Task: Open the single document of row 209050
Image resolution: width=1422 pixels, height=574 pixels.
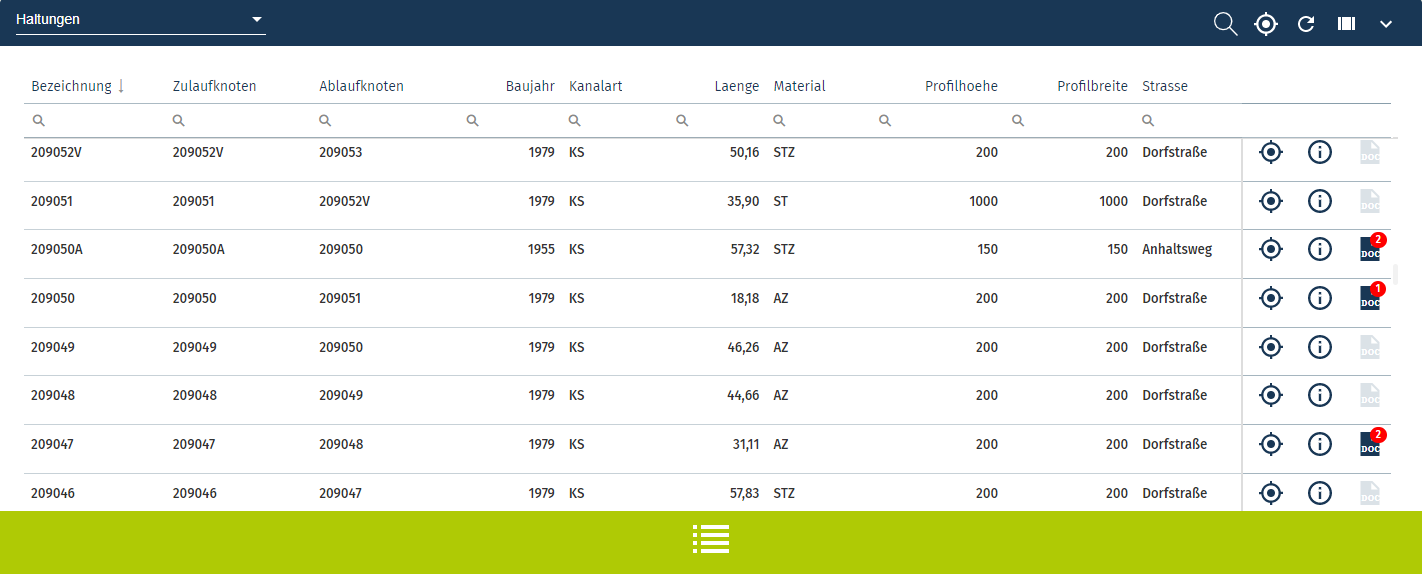Action: tap(1370, 298)
